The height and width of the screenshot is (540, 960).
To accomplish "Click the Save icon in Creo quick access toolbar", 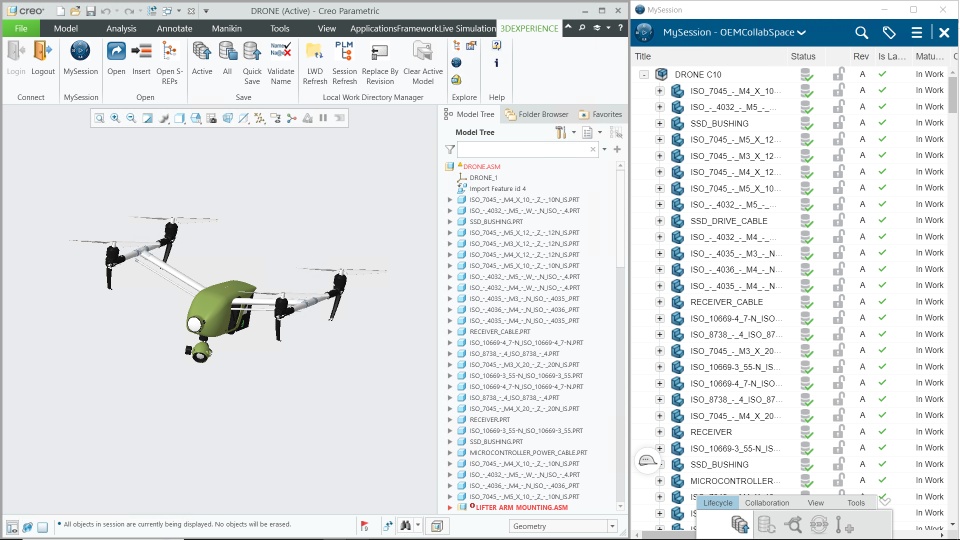I will [91, 11].
